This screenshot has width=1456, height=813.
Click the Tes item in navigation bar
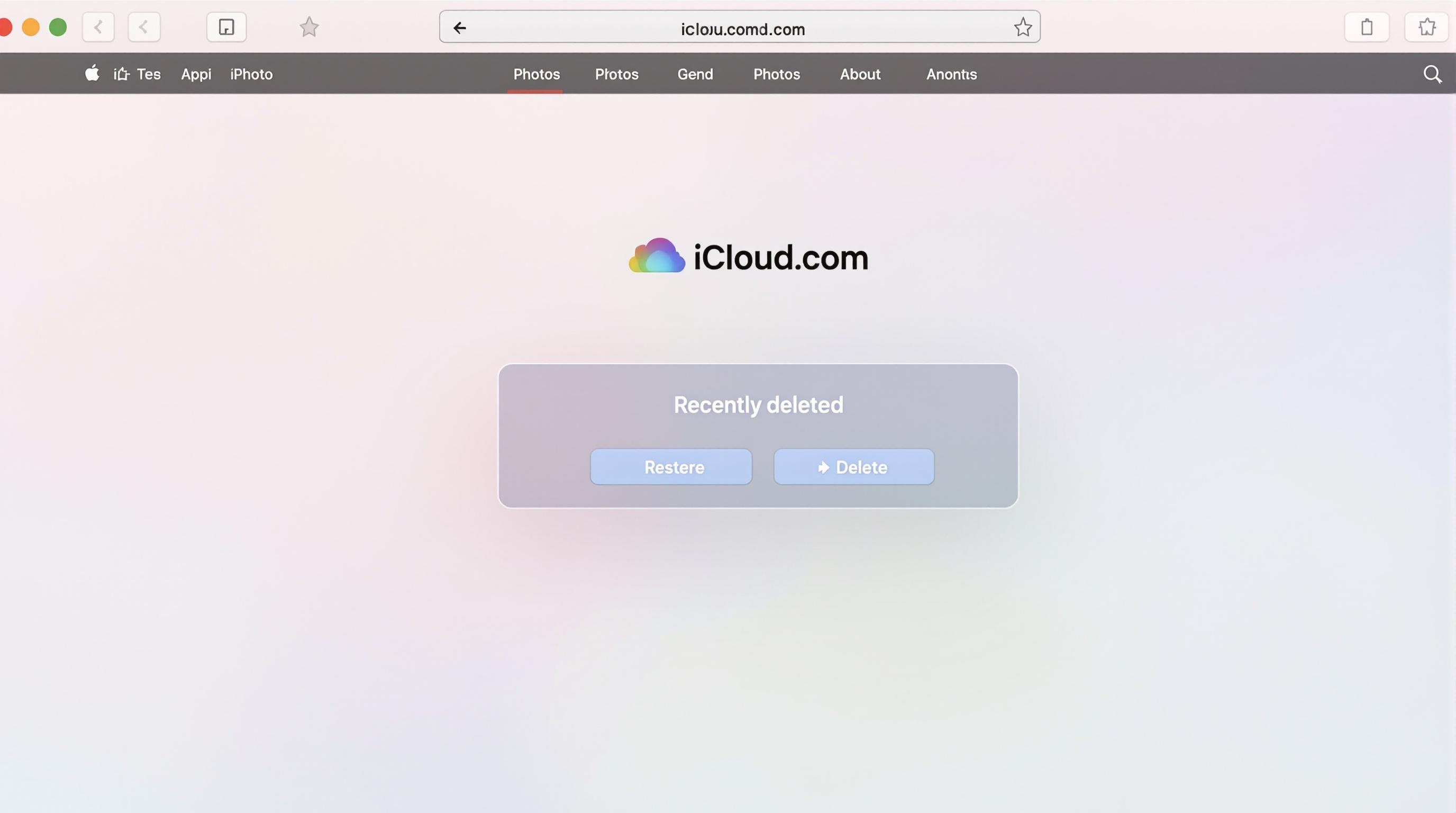149,74
